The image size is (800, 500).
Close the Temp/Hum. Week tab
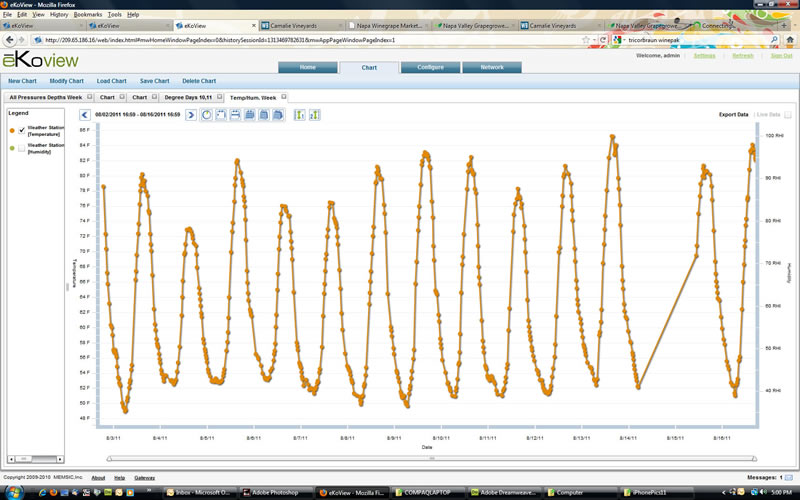tap(283, 97)
